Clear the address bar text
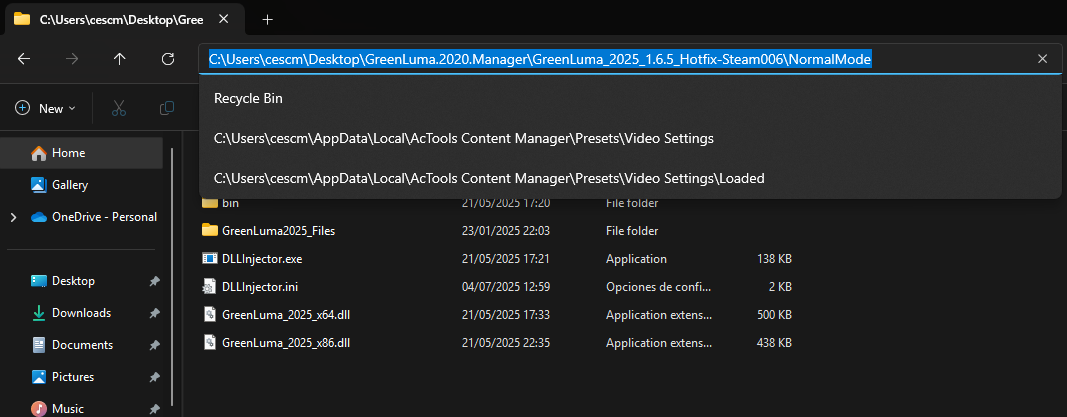Image resolution: width=1067 pixels, height=417 pixels. pyautogui.click(x=1042, y=59)
